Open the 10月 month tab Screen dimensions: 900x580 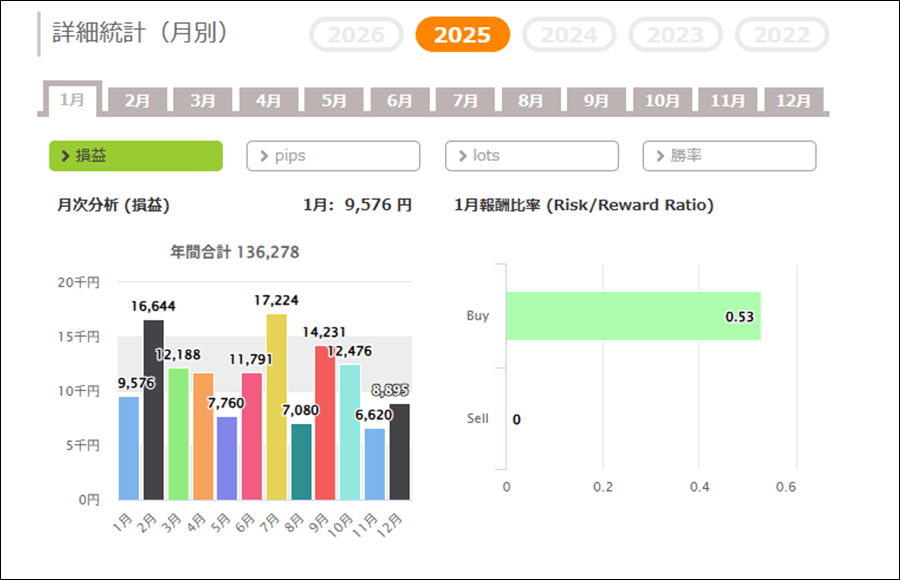point(662,101)
